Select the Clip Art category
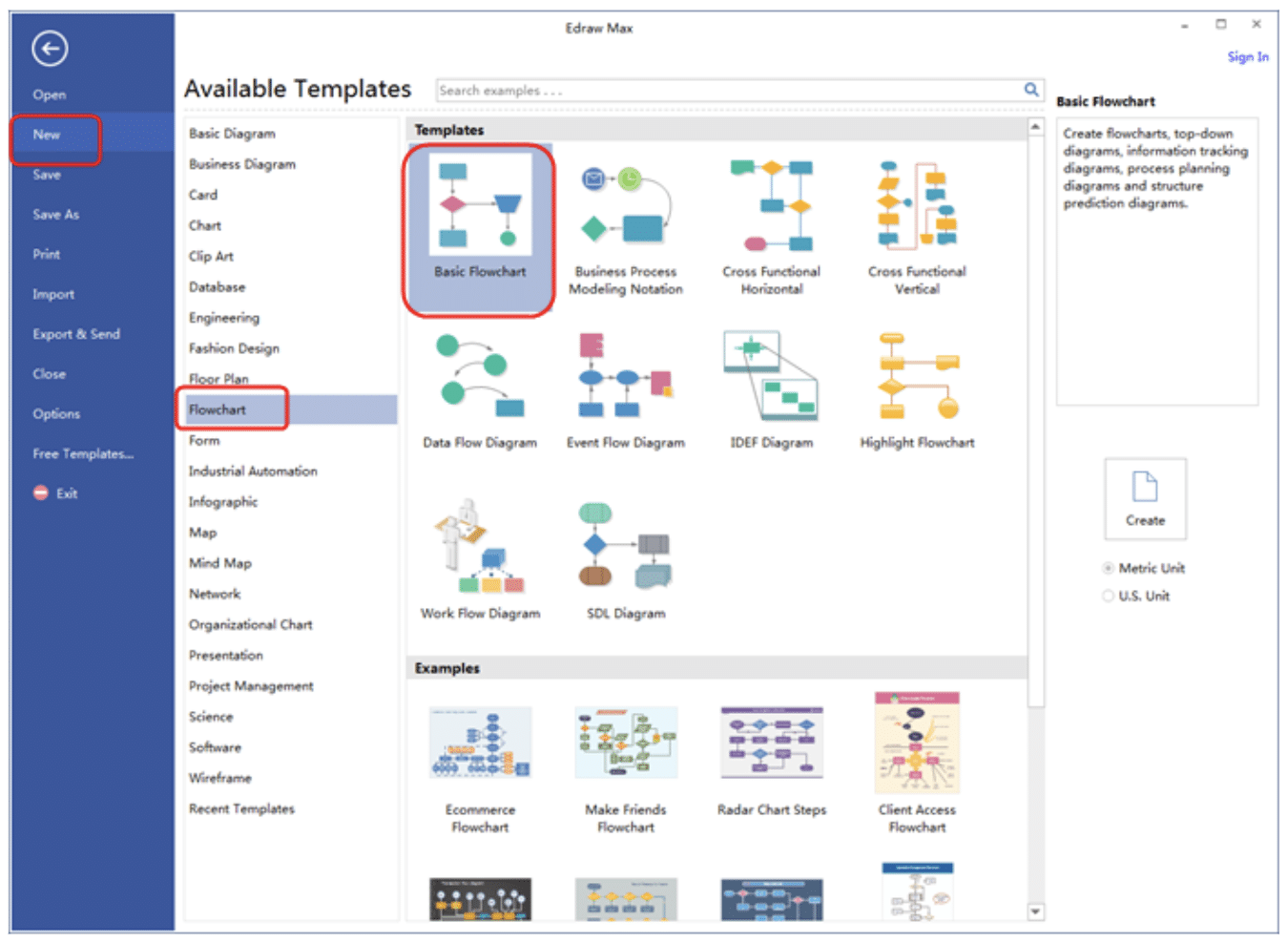The image size is (1288, 943). click(211, 256)
